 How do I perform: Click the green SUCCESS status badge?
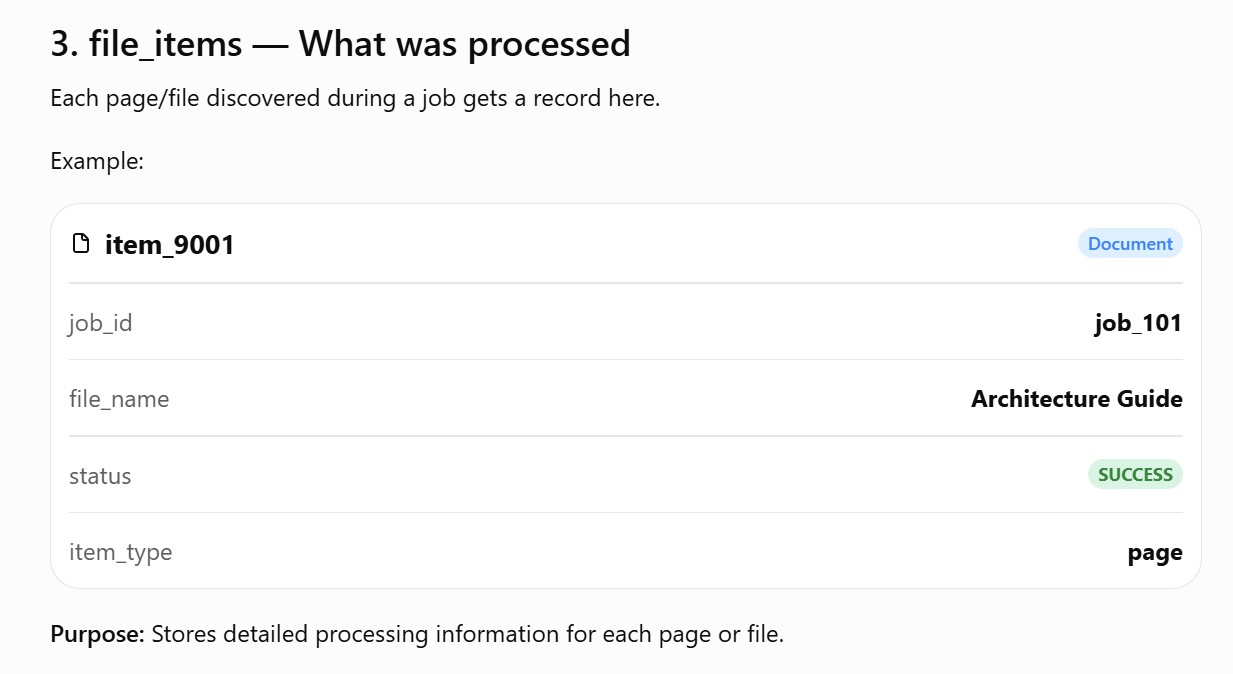click(1135, 474)
